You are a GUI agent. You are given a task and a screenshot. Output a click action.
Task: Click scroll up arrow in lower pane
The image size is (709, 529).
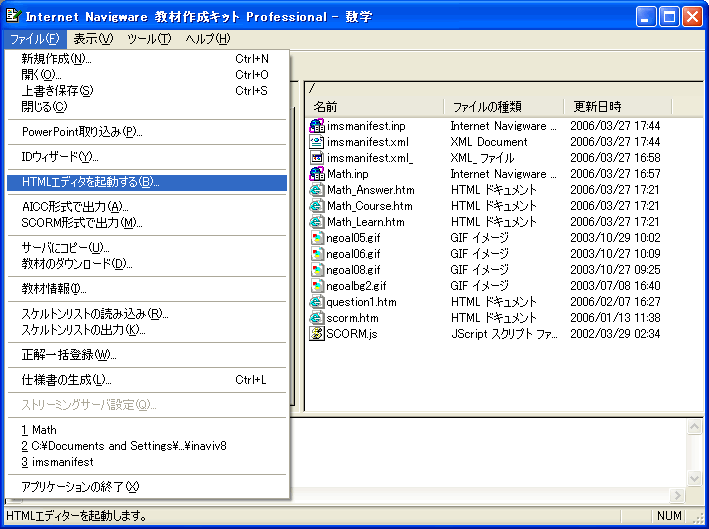click(694, 427)
